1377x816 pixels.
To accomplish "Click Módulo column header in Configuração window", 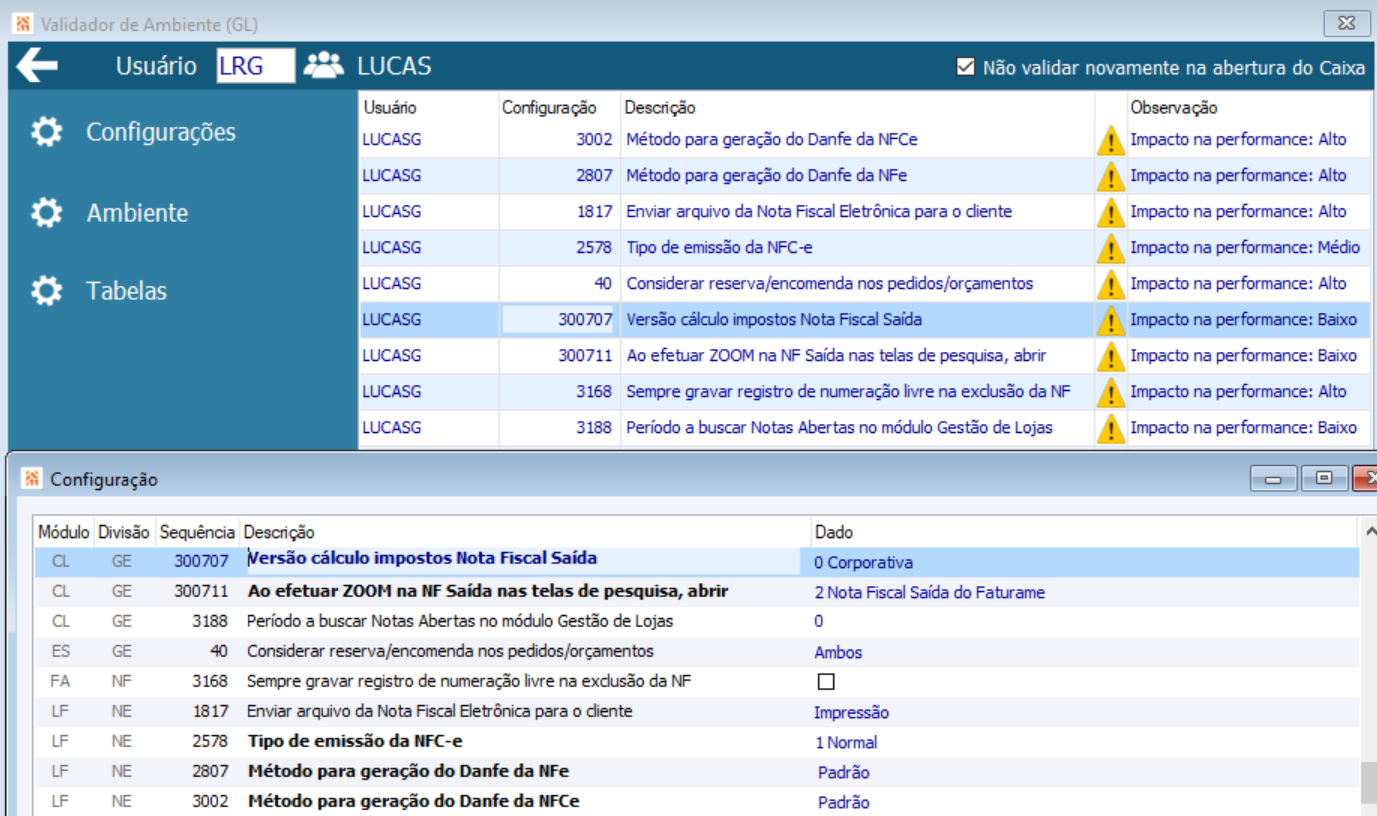I will tap(64, 533).
